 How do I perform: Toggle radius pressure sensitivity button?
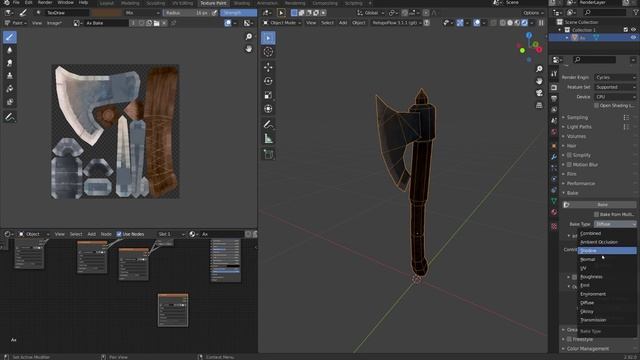coord(215,13)
